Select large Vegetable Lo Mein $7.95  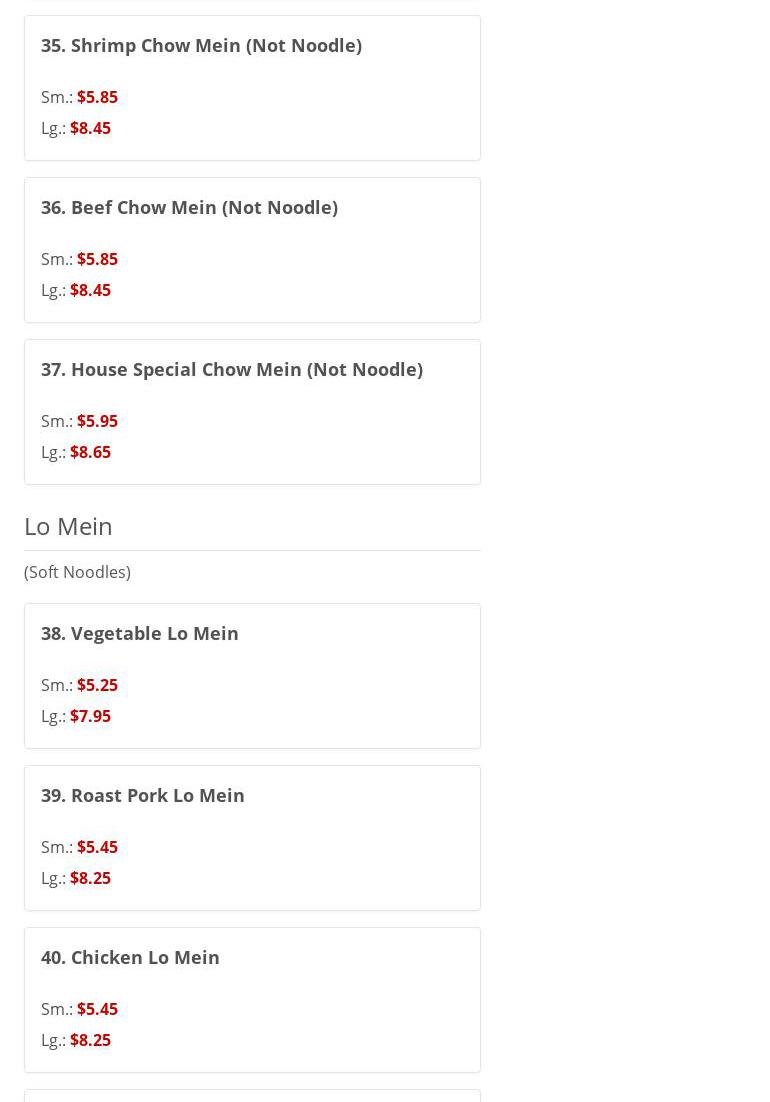[x=90, y=716]
